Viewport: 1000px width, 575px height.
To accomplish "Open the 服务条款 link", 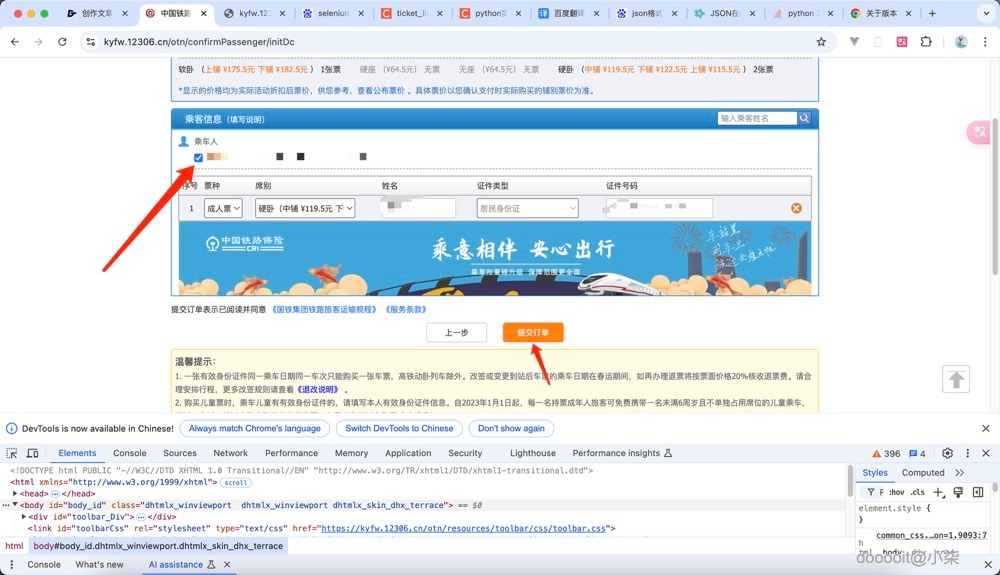I will pyautogui.click(x=406, y=309).
